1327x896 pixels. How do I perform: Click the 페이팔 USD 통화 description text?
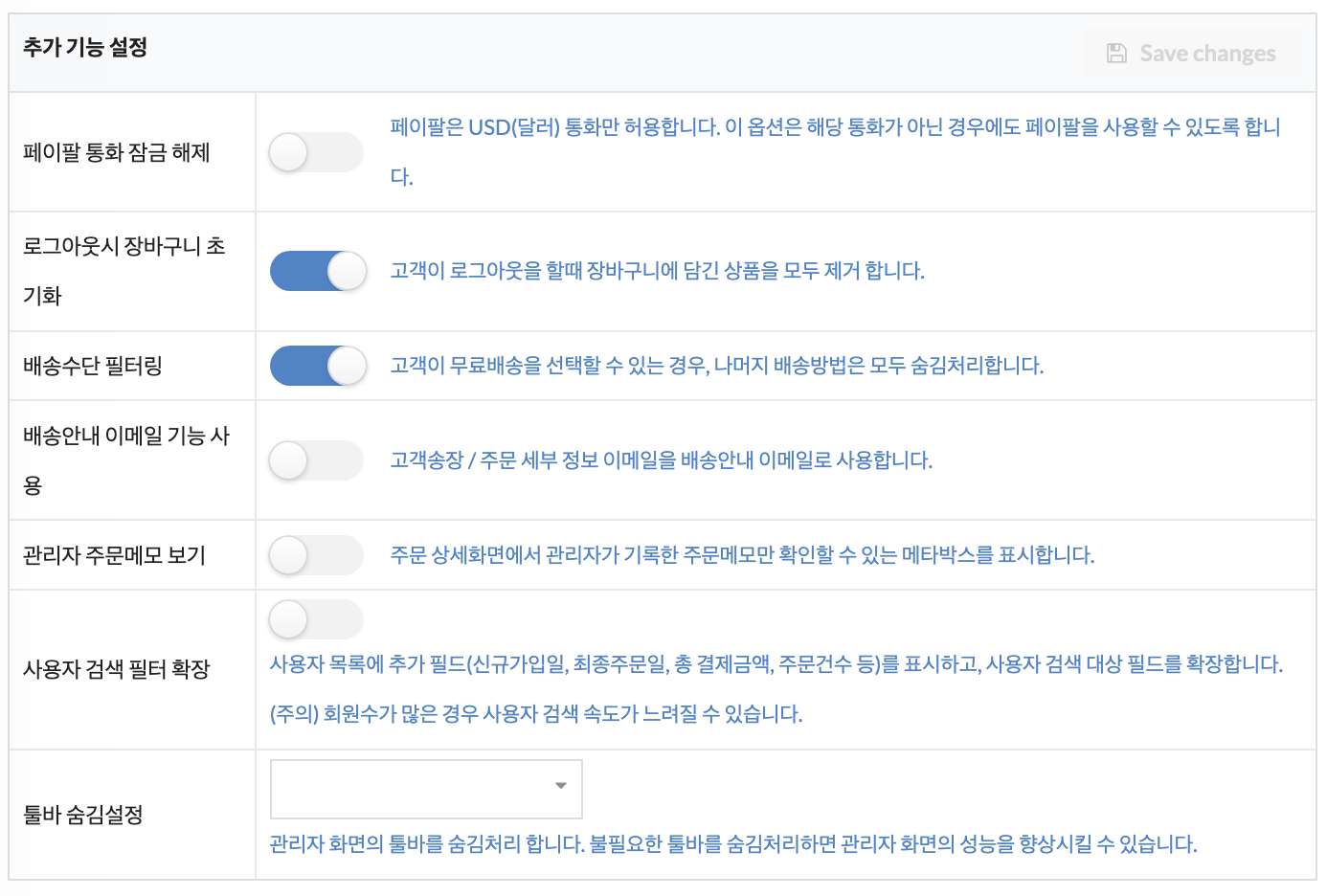click(835, 151)
